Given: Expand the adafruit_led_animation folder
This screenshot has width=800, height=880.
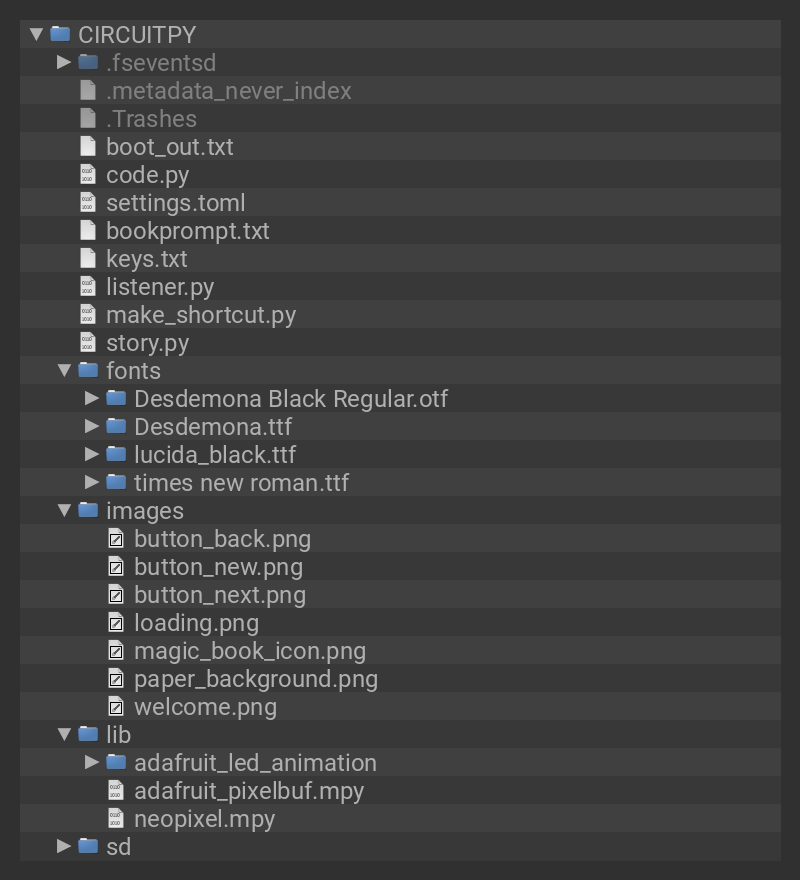Looking at the screenshot, I should point(92,762).
